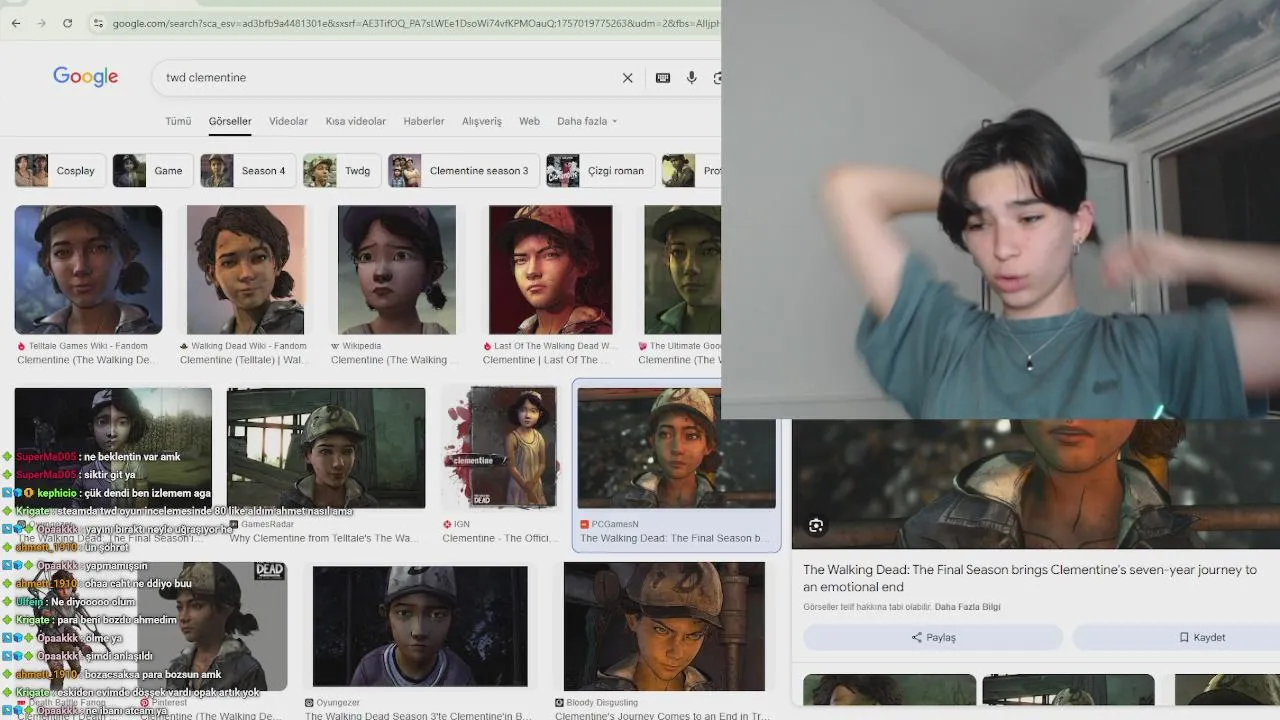This screenshot has width=1280, height=720.
Task: Click the Bloody Disgusting source label
Action: click(602, 703)
